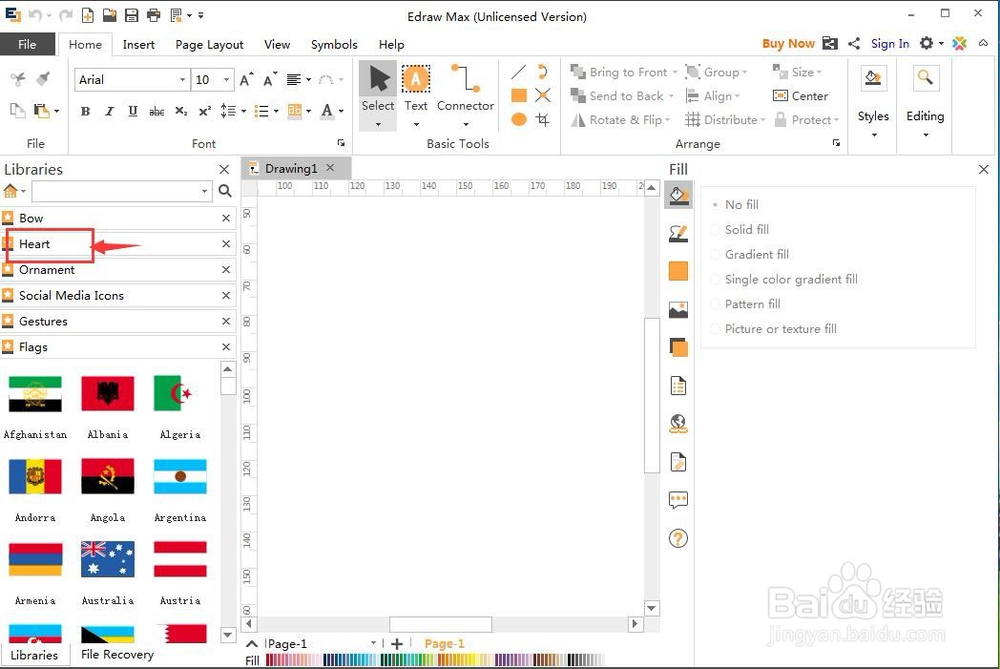Open the Shadow panel orange square icon
The height and width of the screenshot is (669, 1000).
coord(678,271)
